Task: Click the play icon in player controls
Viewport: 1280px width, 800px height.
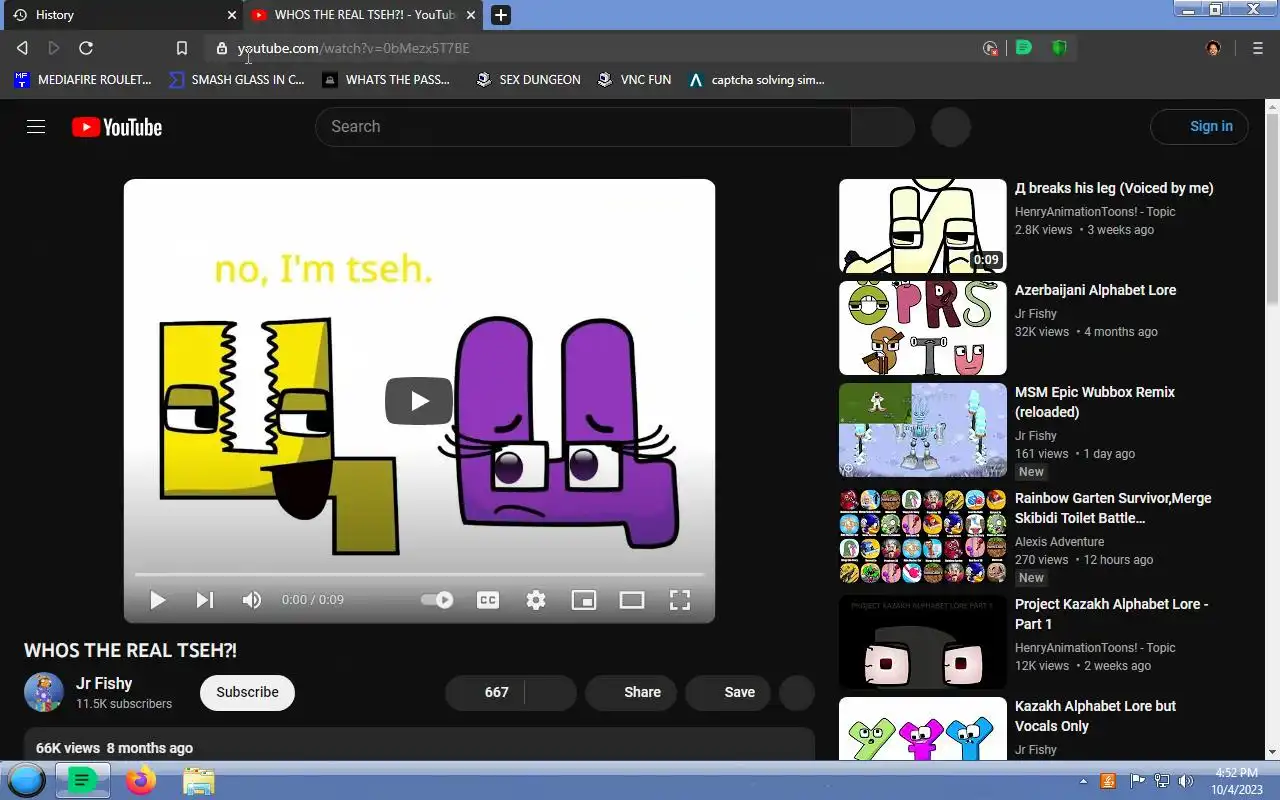Action: [157, 600]
